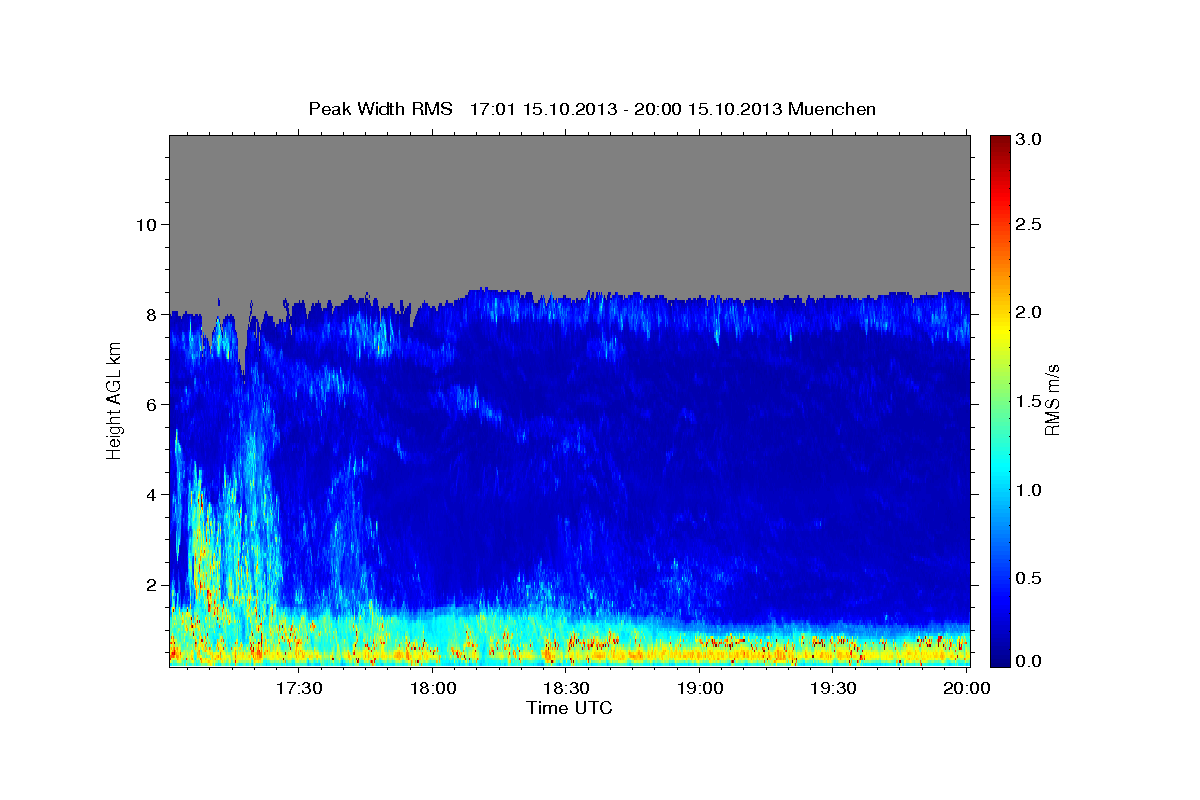The width and height of the screenshot is (1200, 800).
Task: Click the colorbar value 1.5
Action: click(x=1029, y=401)
